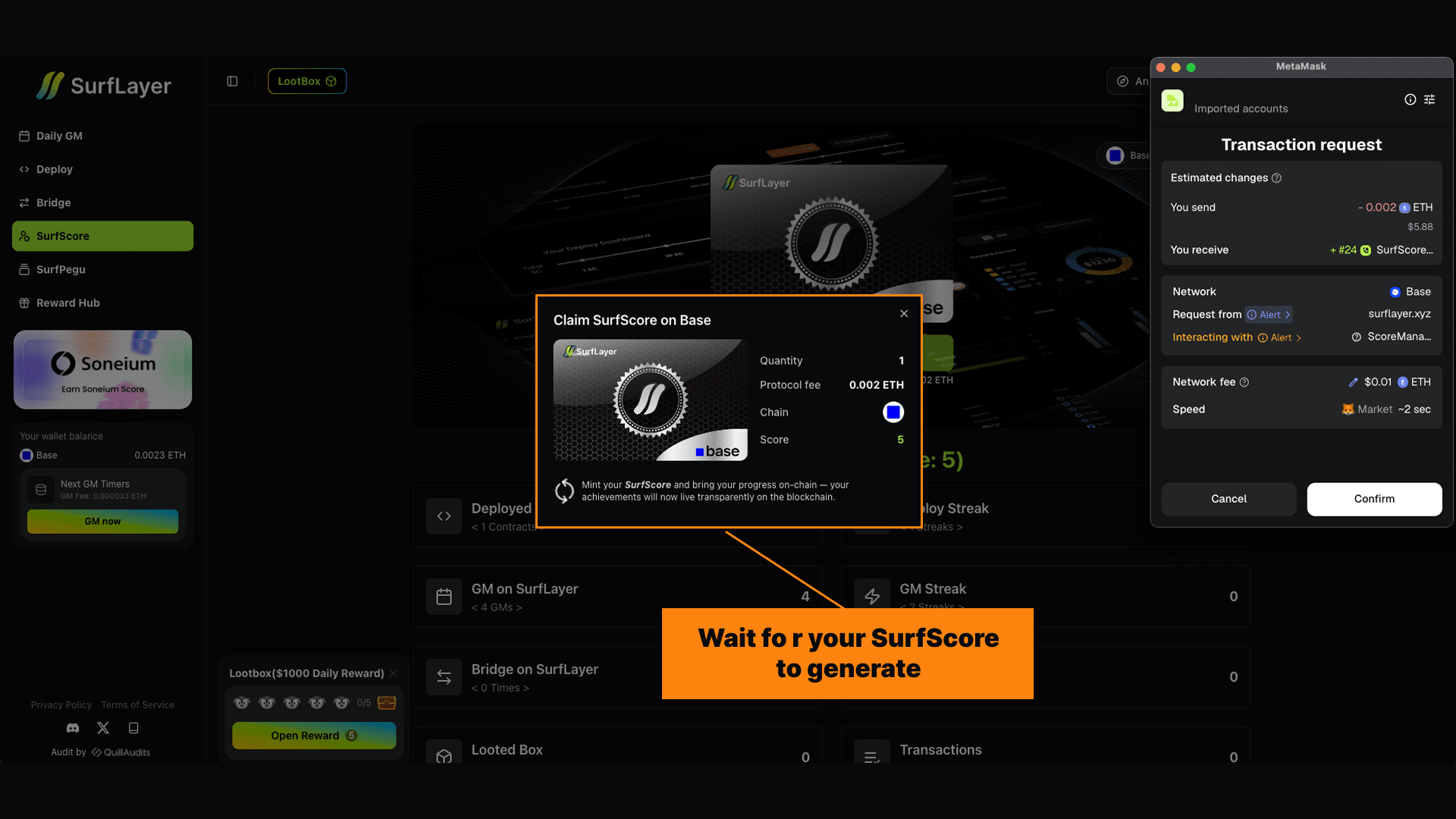This screenshot has height=819, width=1456.
Task: Expand the 4 GMs details
Action: (497, 607)
